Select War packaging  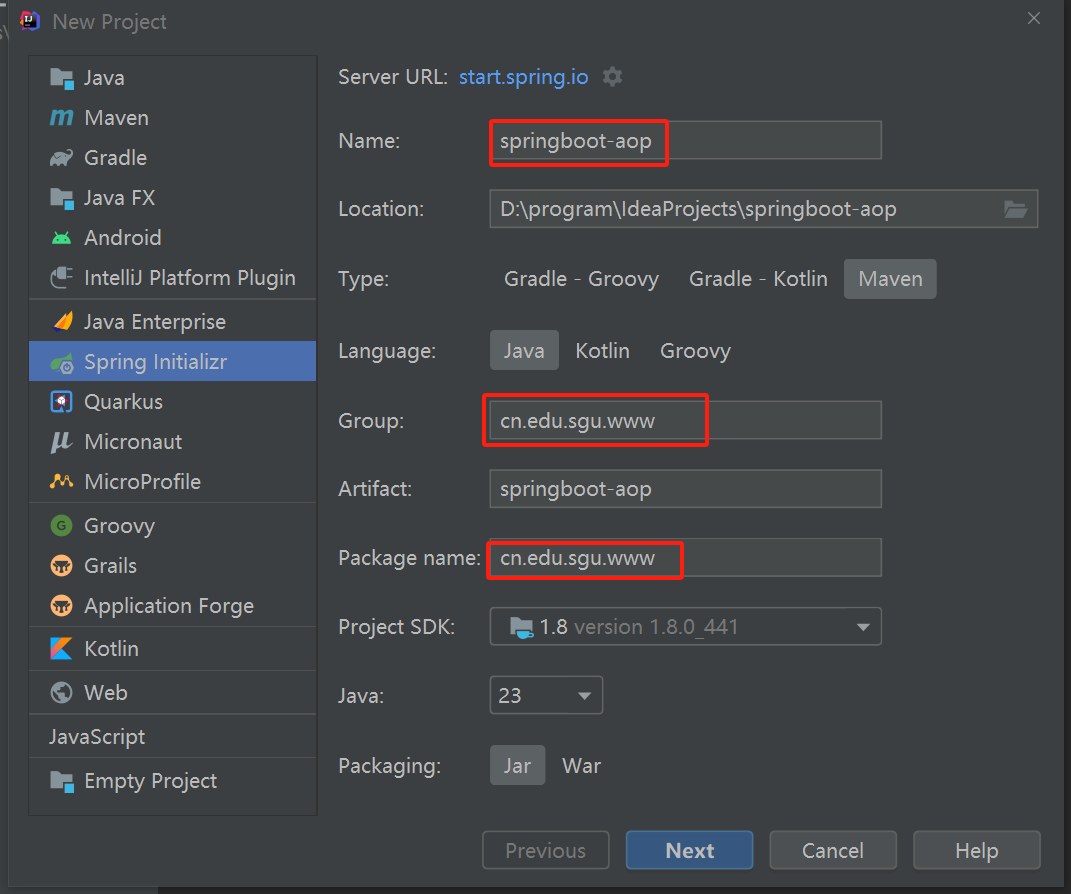coord(581,766)
